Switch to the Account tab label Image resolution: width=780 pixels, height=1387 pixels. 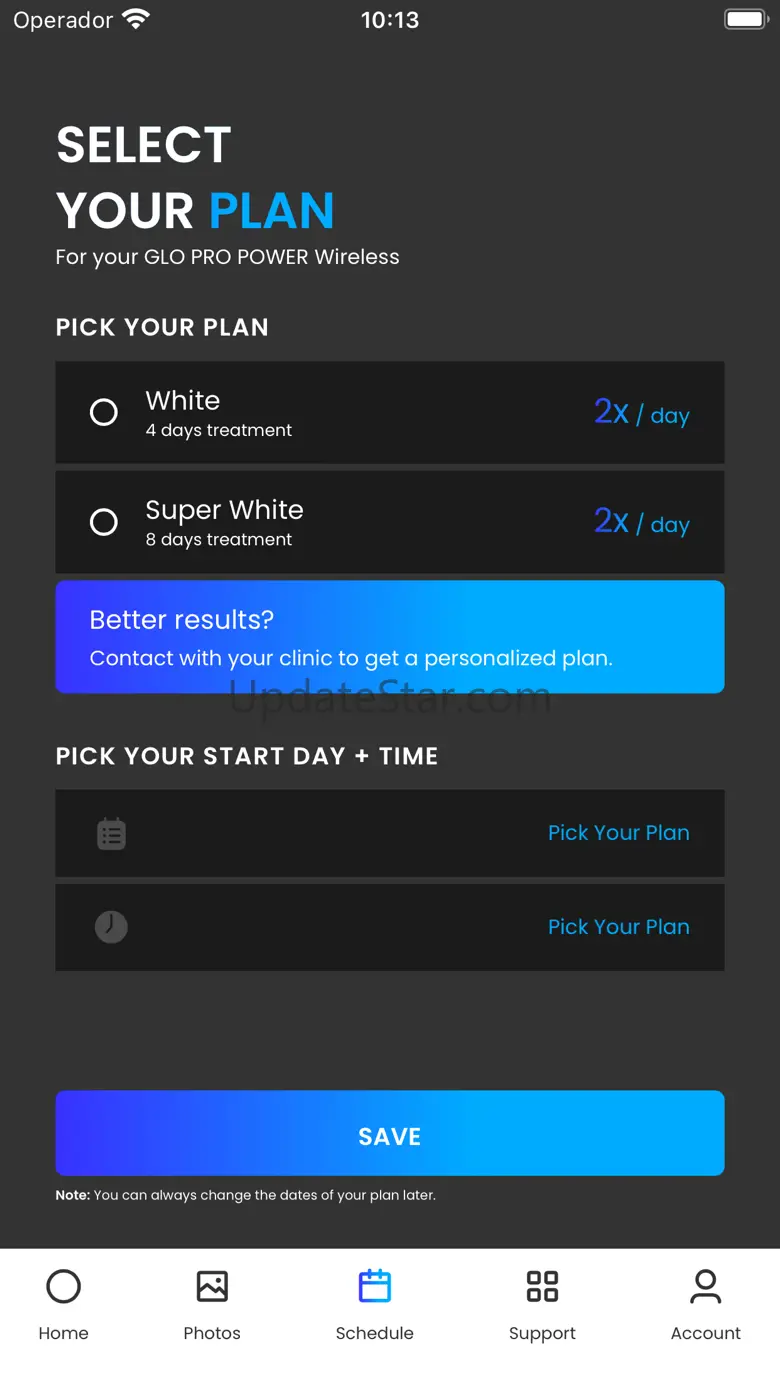pos(706,1333)
